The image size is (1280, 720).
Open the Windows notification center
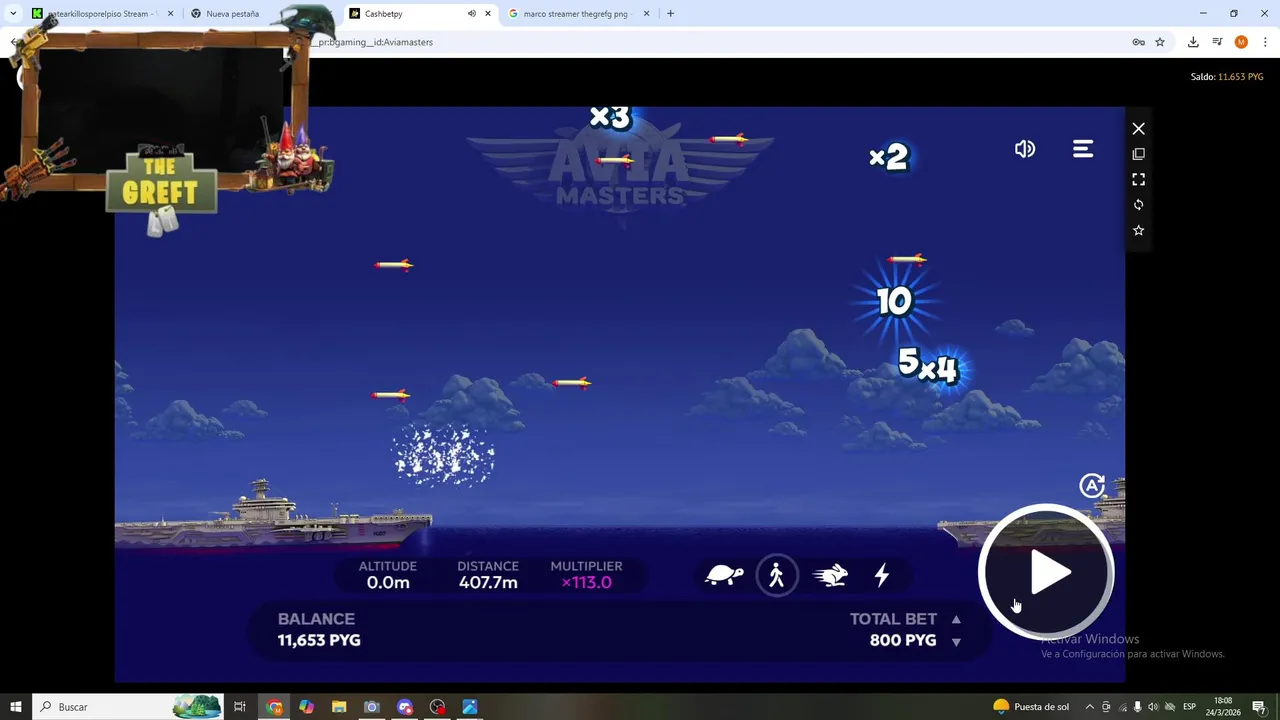[x=1261, y=707]
